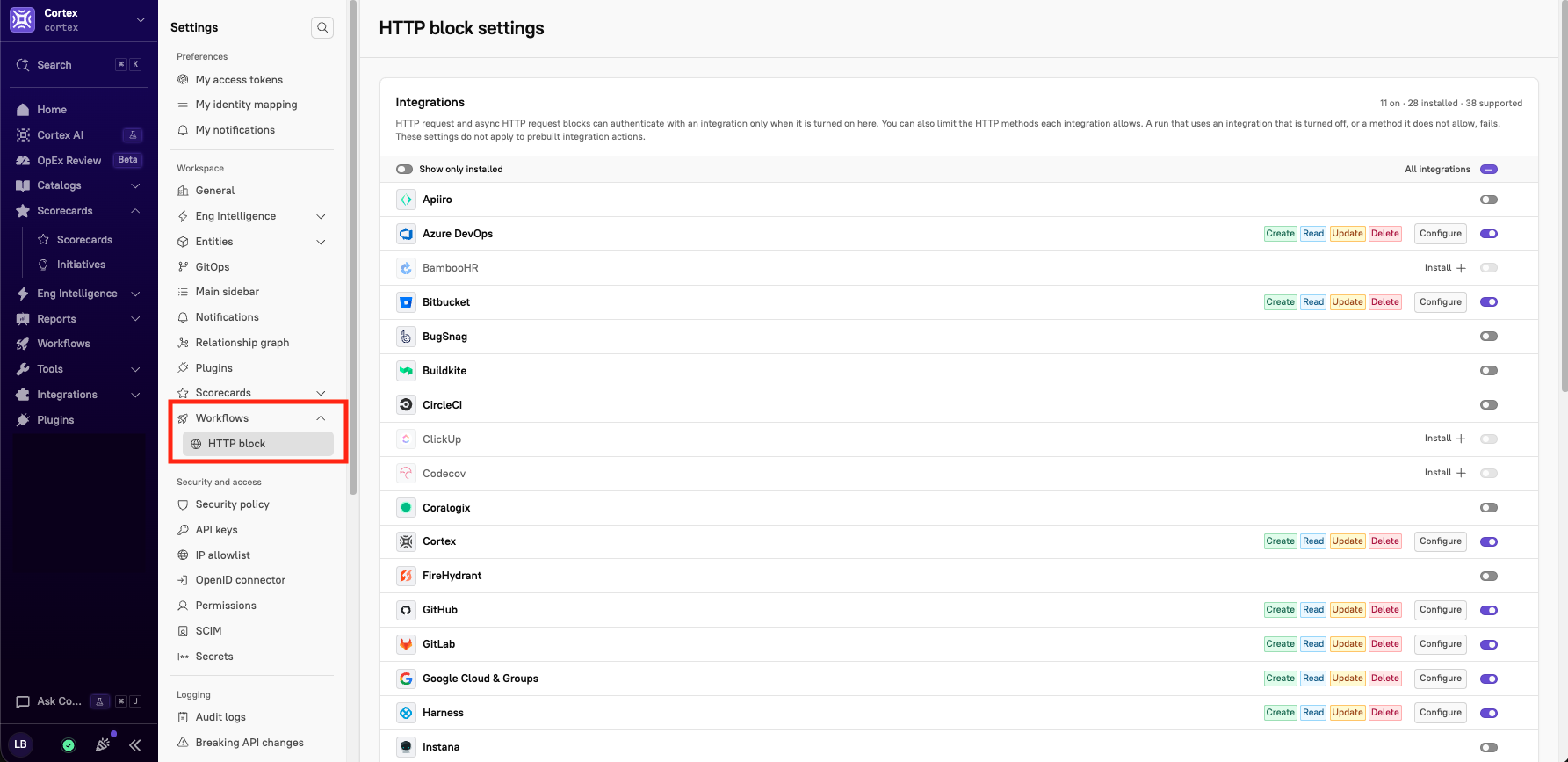Click Configure for Azure DevOps
Screen dimensions: 1568x762
(1441, 234)
